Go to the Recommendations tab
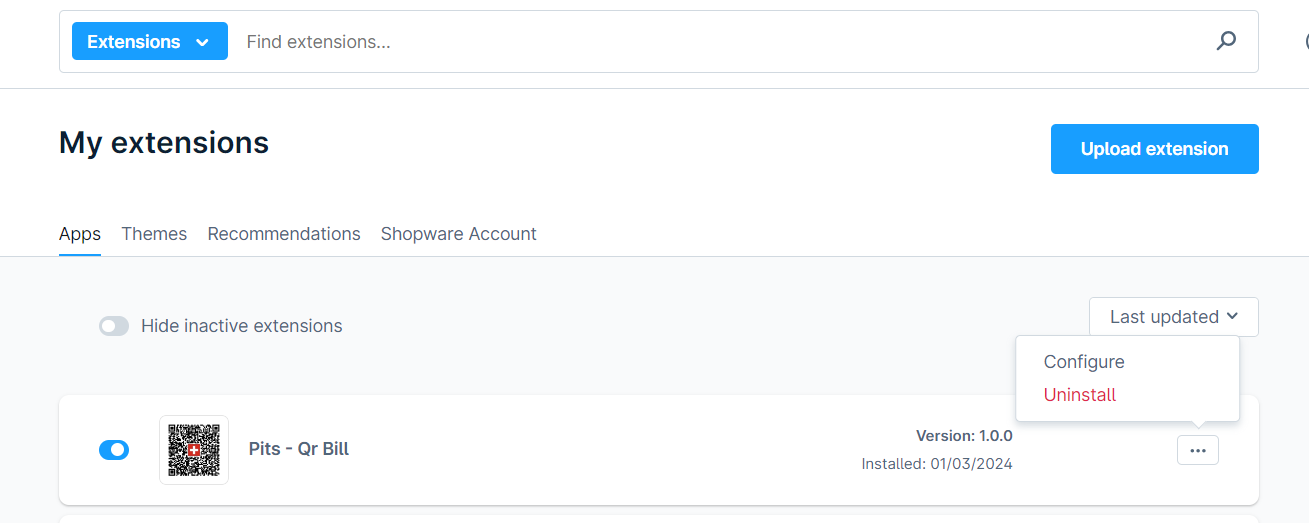The width and height of the screenshot is (1309, 523). [284, 234]
